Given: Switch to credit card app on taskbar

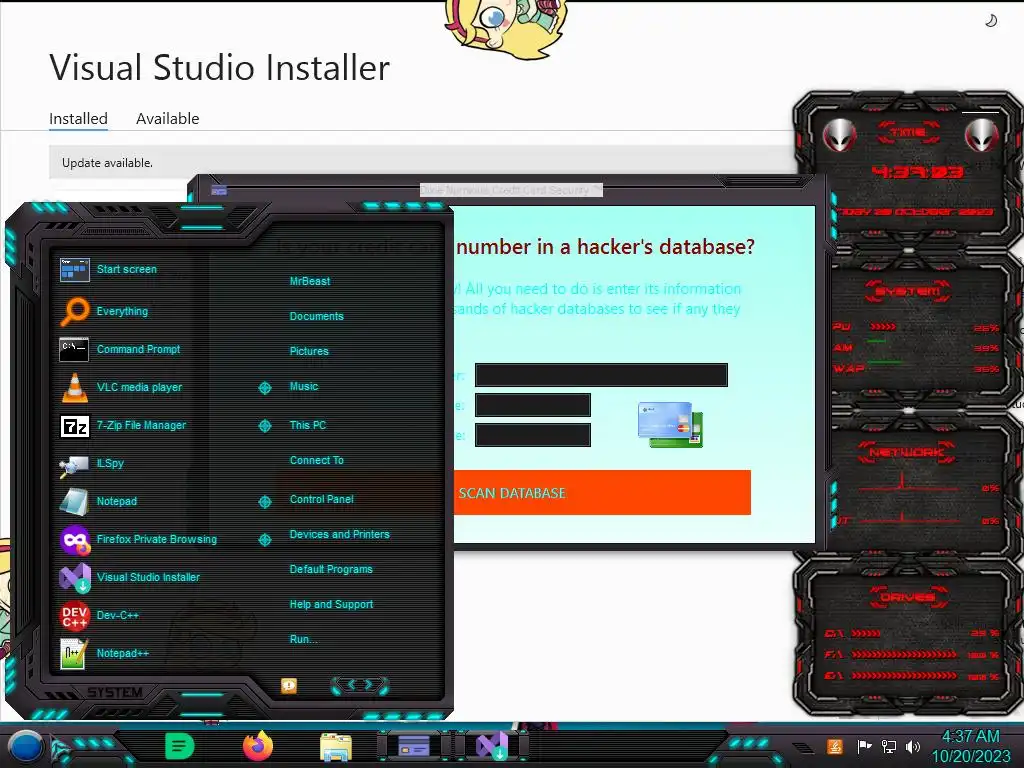Looking at the screenshot, I should click(x=414, y=746).
